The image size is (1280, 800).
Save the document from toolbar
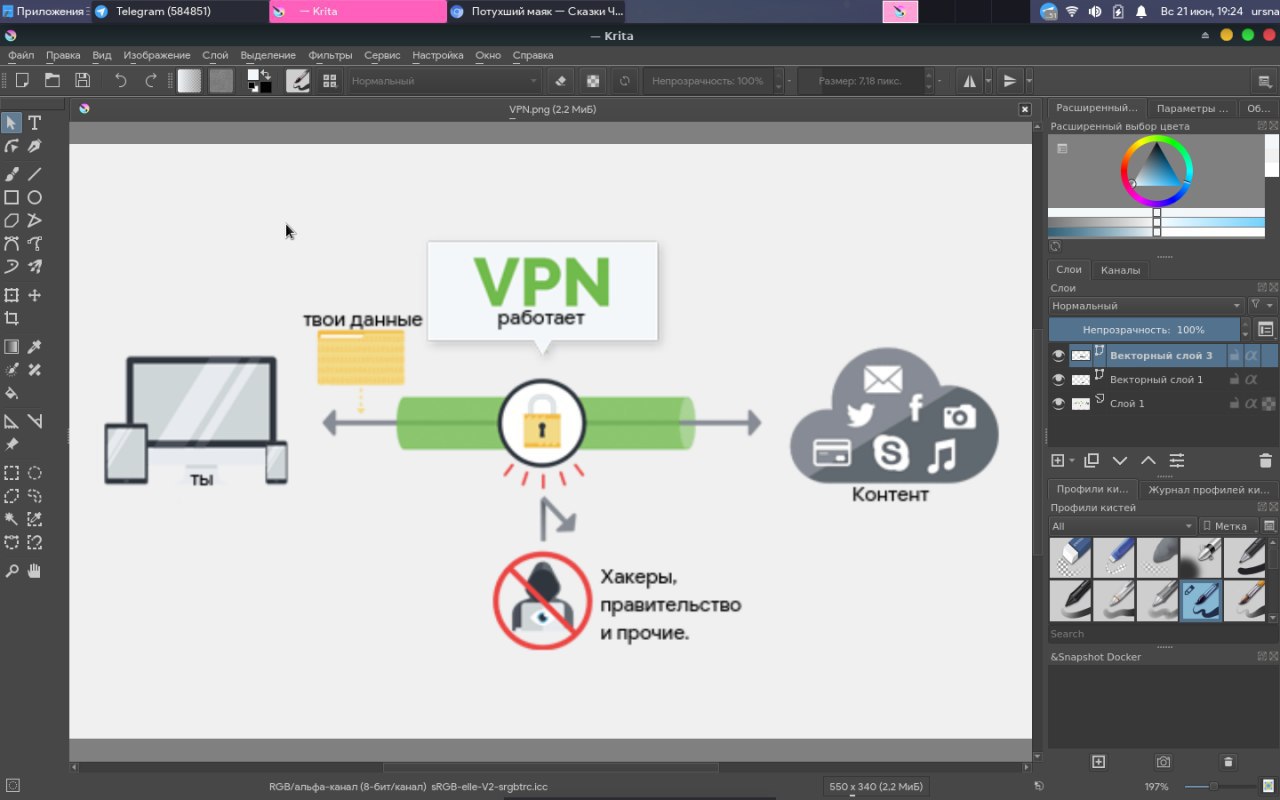click(x=82, y=81)
